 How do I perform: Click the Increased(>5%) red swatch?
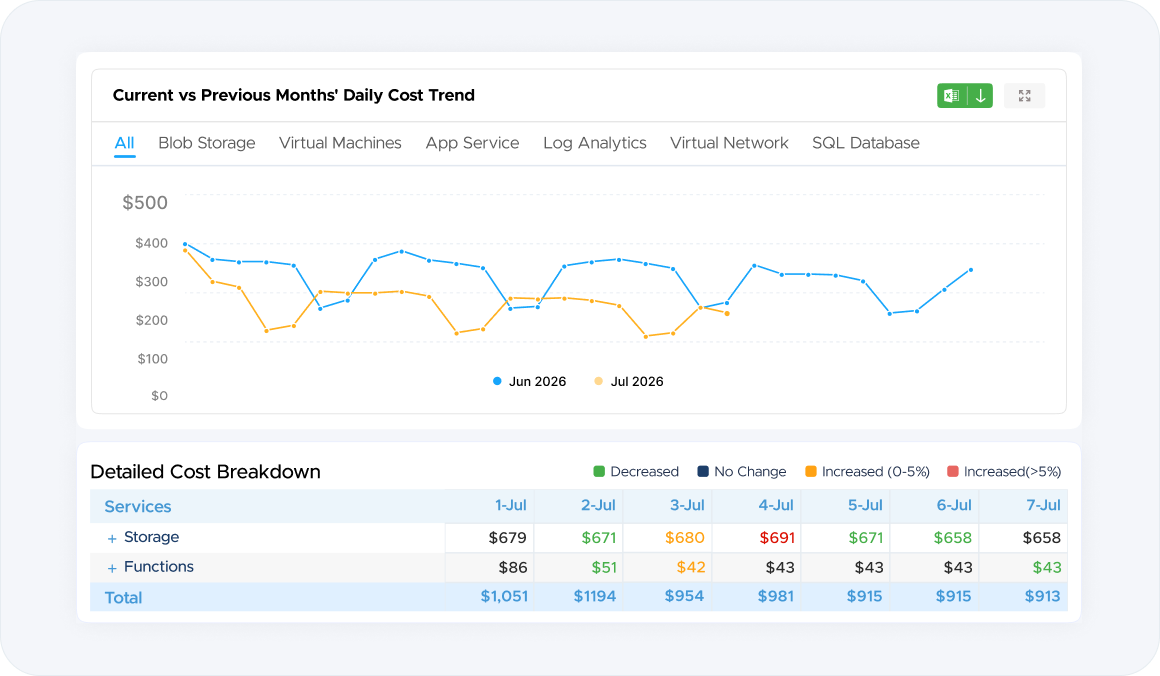click(953, 471)
